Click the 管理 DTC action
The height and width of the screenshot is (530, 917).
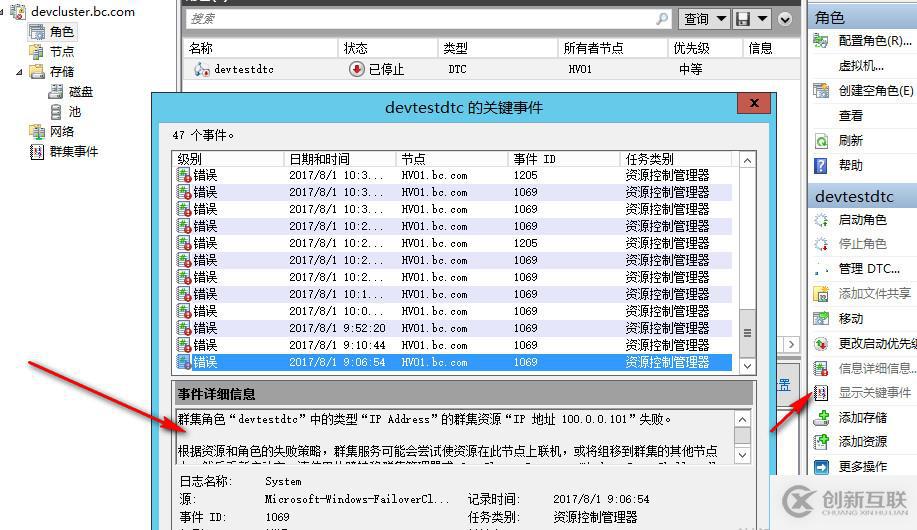[x=868, y=269]
